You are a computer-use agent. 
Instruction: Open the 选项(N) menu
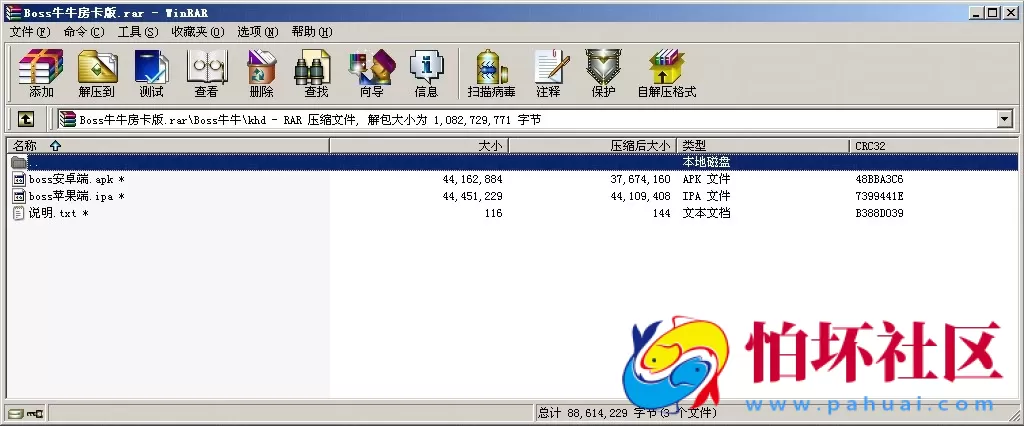tap(257, 31)
